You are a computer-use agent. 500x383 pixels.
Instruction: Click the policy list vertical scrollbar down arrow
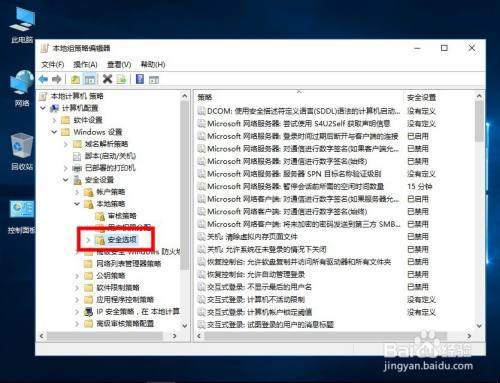tap(479, 326)
